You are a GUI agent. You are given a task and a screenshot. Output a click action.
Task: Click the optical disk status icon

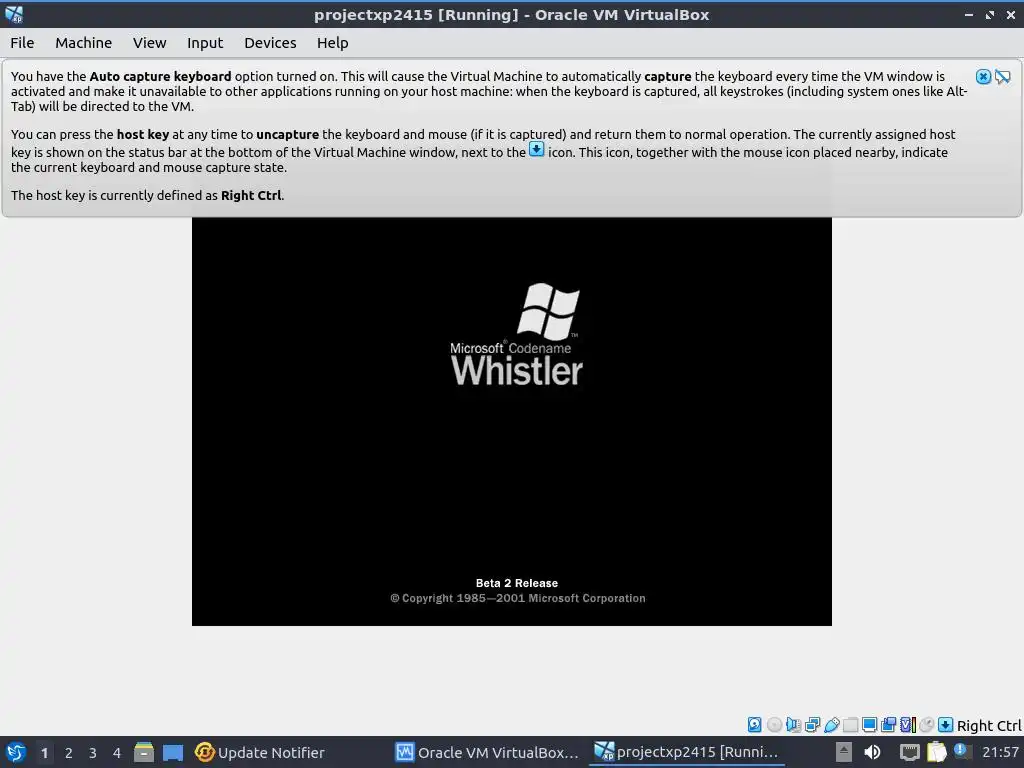coord(775,724)
